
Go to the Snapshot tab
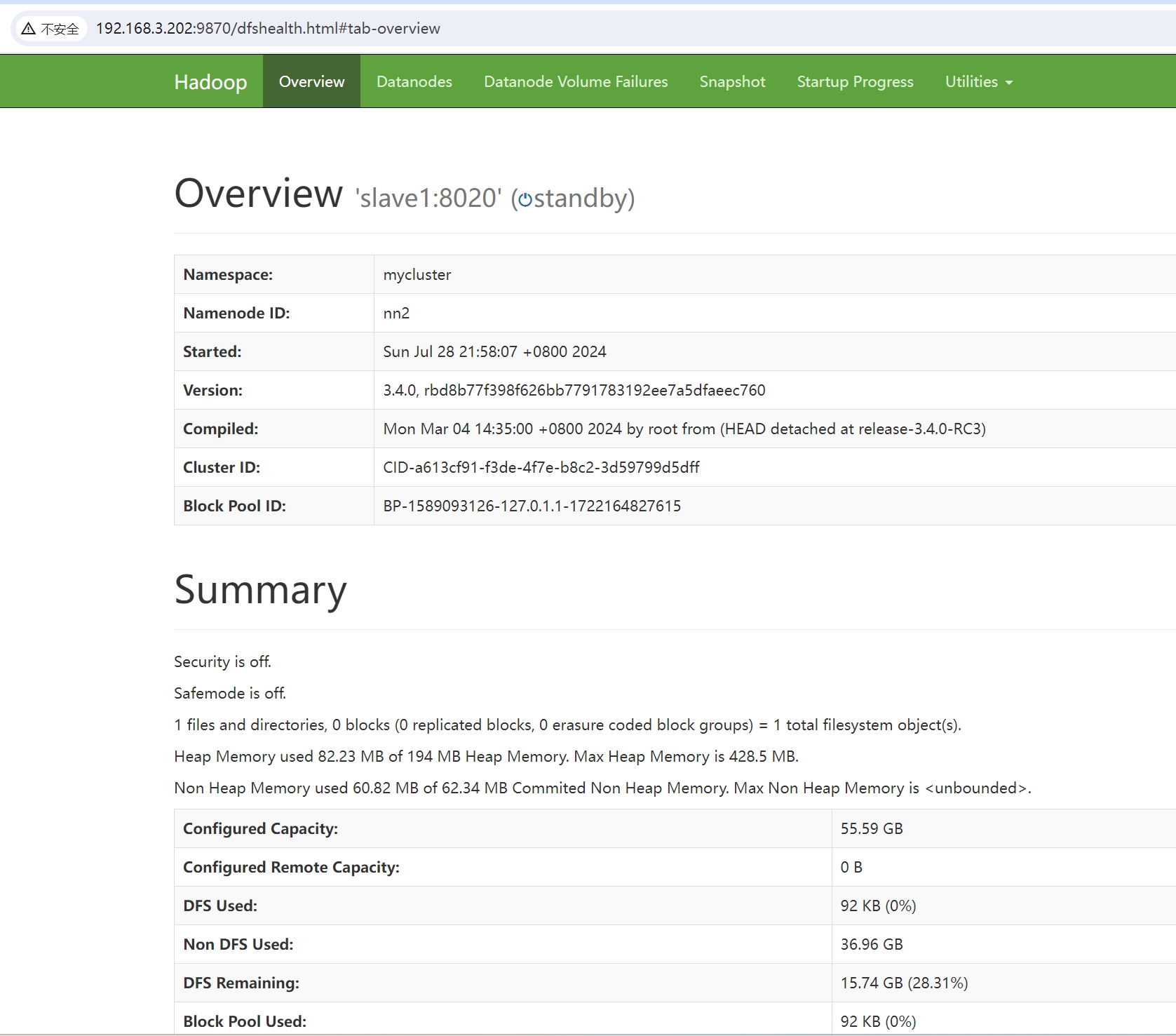732,81
